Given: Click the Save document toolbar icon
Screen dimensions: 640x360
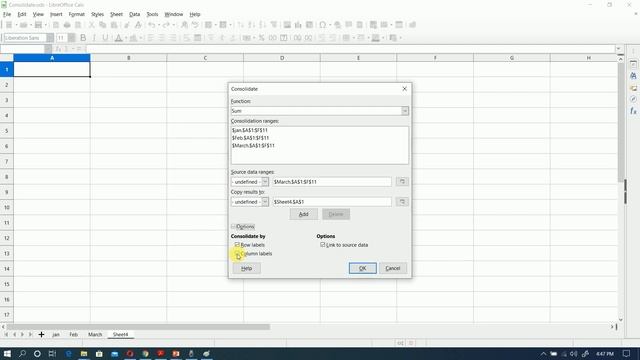Looking at the screenshot, I should click(38, 25).
